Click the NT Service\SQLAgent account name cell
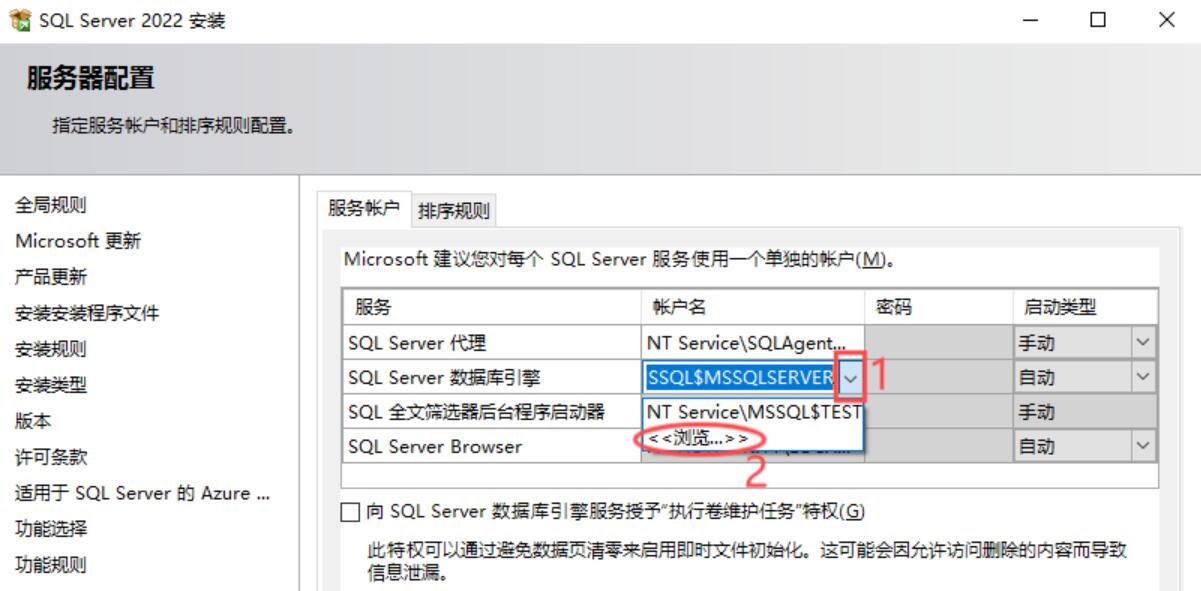Image resolution: width=1201 pixels, height=591 pixels. pos(752,343)
